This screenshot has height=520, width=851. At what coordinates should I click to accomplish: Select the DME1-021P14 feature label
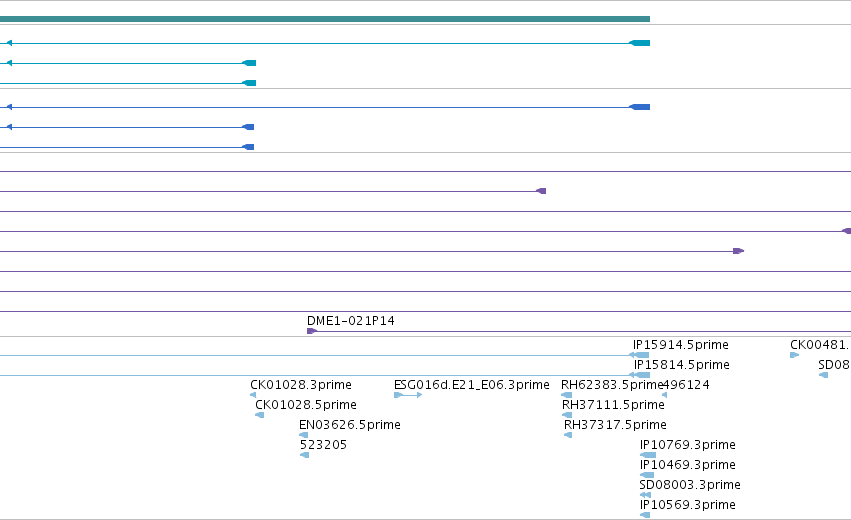[351, 321]
